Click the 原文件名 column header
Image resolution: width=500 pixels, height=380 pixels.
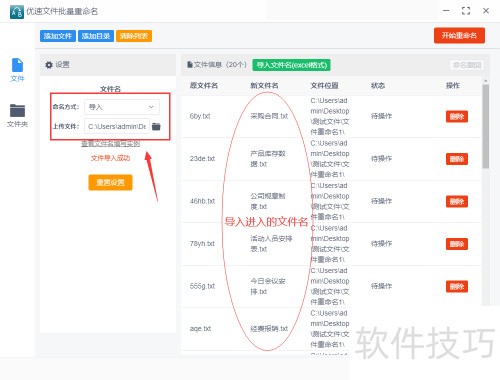tap(204, 86)
